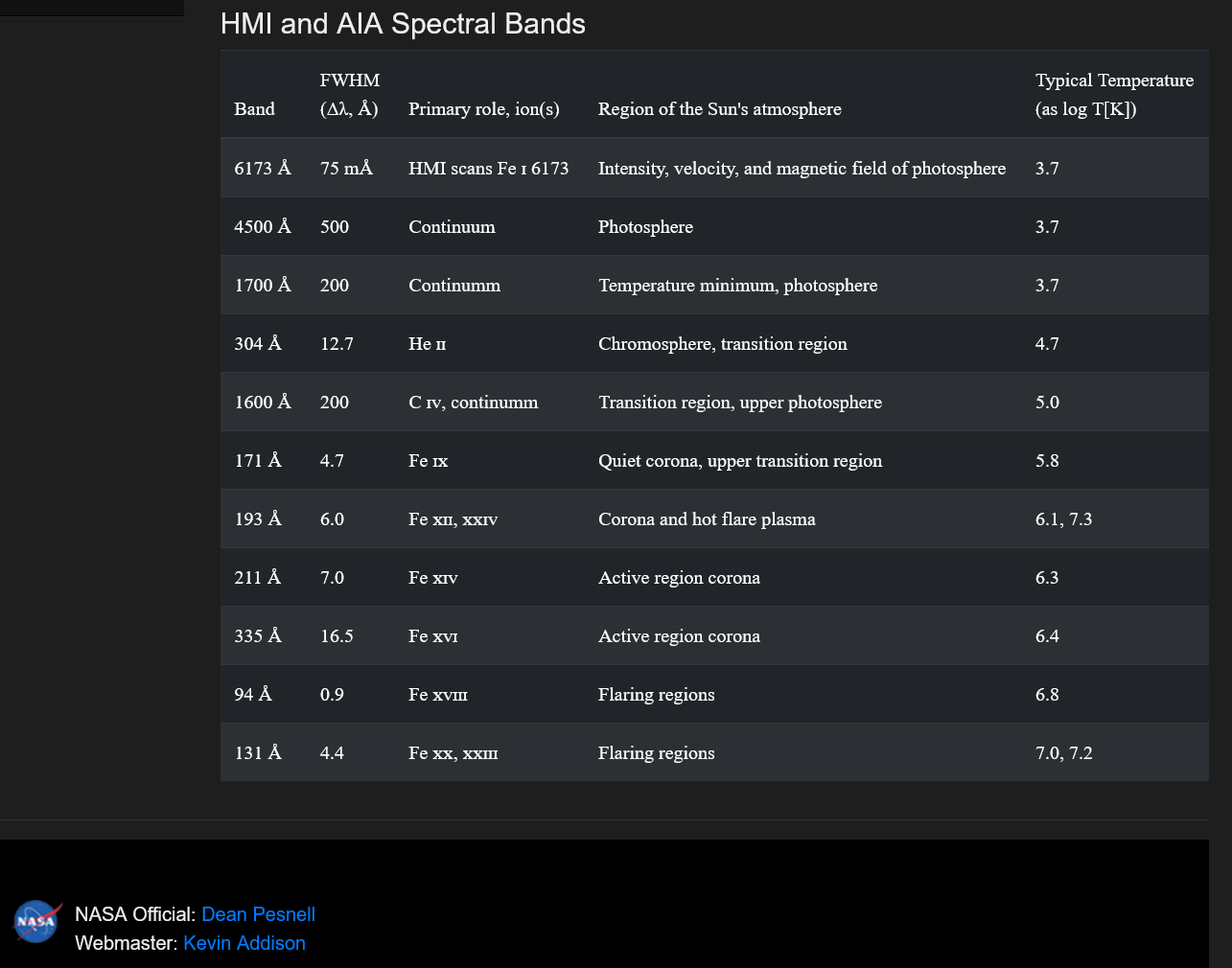Click the 5.0 temperature value
1232x968 pixels.
pos(1047,402)
